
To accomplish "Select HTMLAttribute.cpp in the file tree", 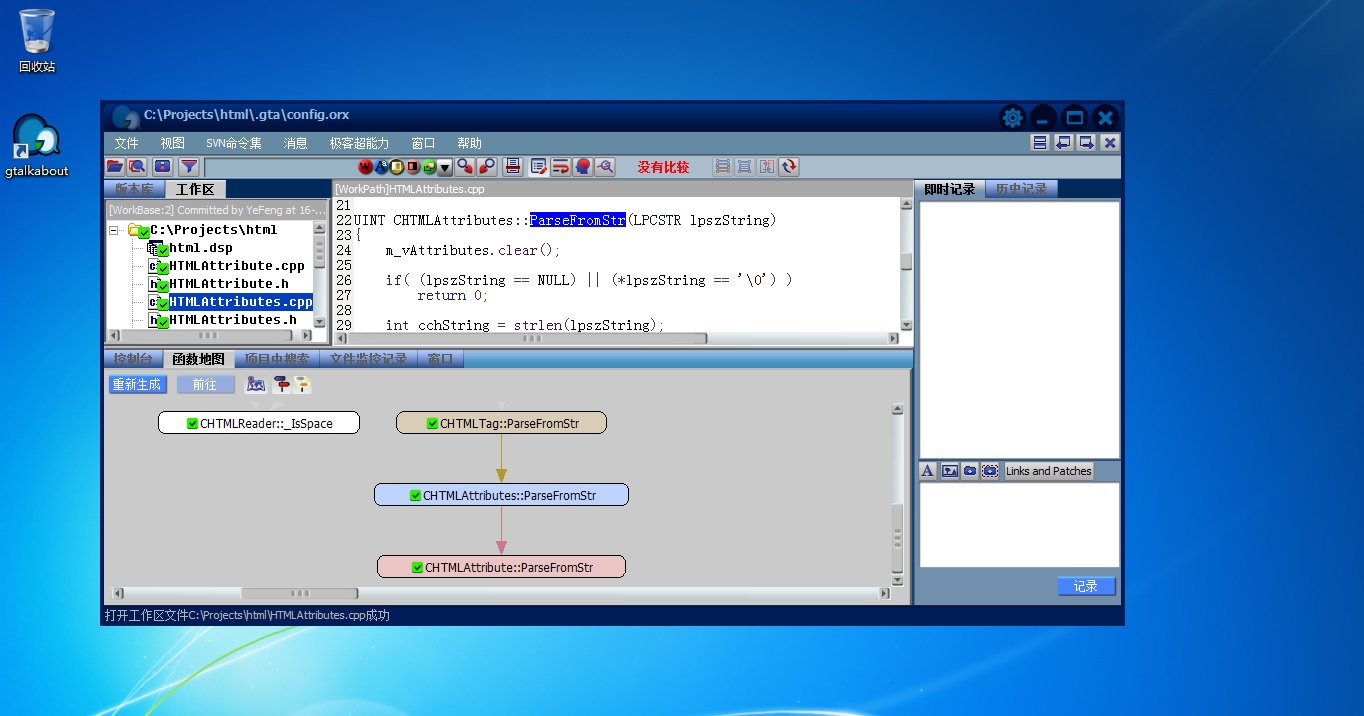I will point(236,266).
